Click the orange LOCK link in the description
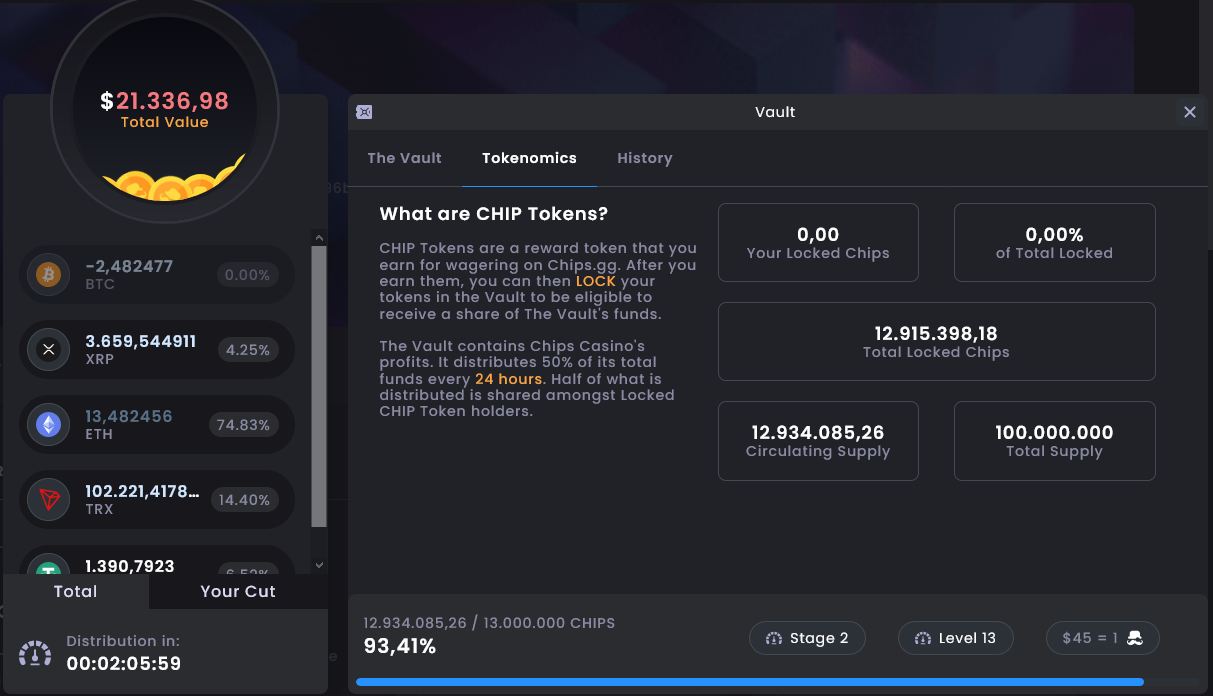The width and height of the screenshot is (1213, 696). point(596,282)
